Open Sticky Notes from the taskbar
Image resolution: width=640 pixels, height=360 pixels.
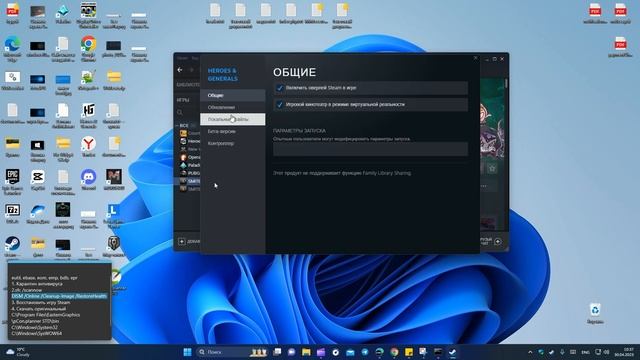tap(409, 352)
